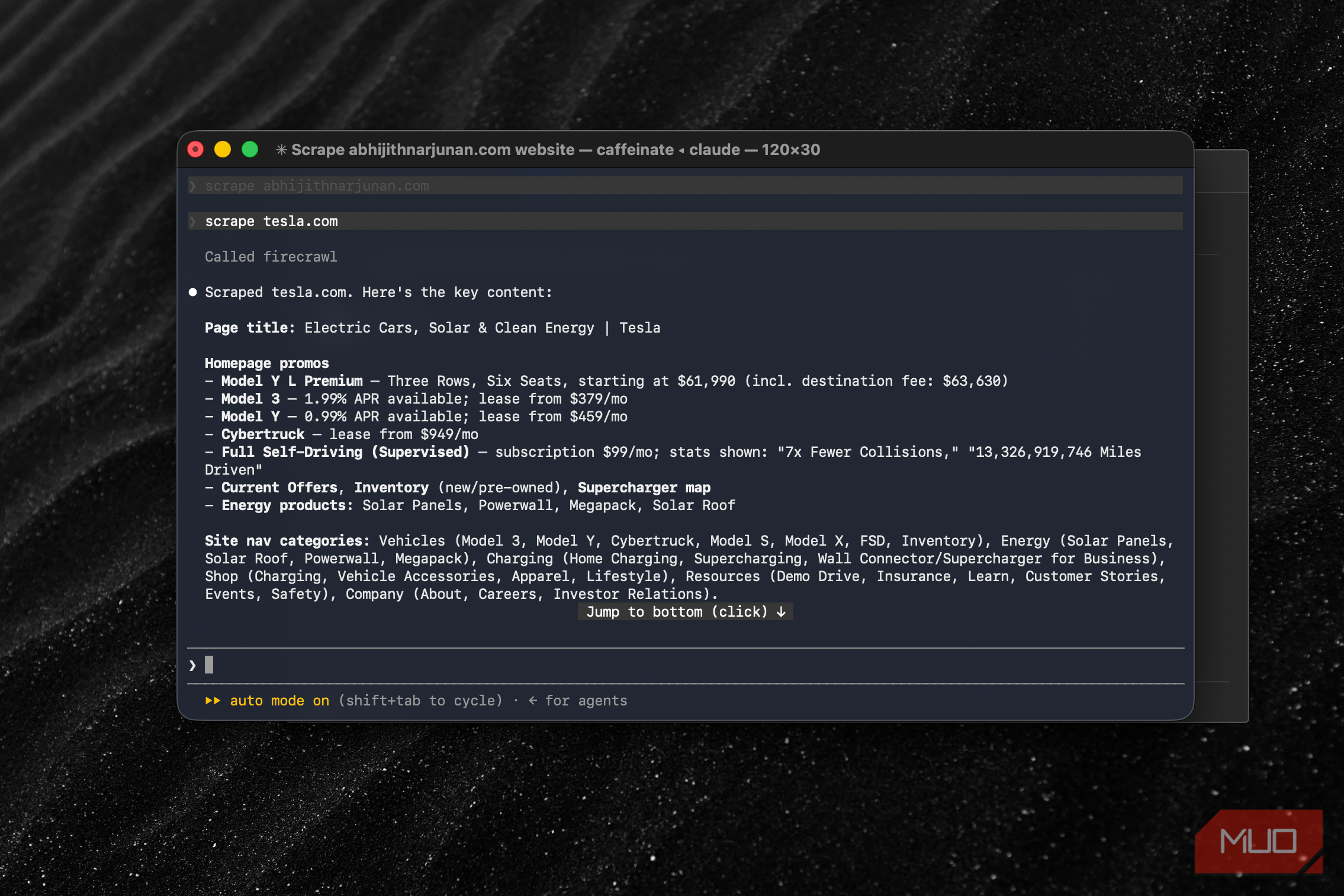Click the 'Called firecrawl' tool call line

point(271,257)
